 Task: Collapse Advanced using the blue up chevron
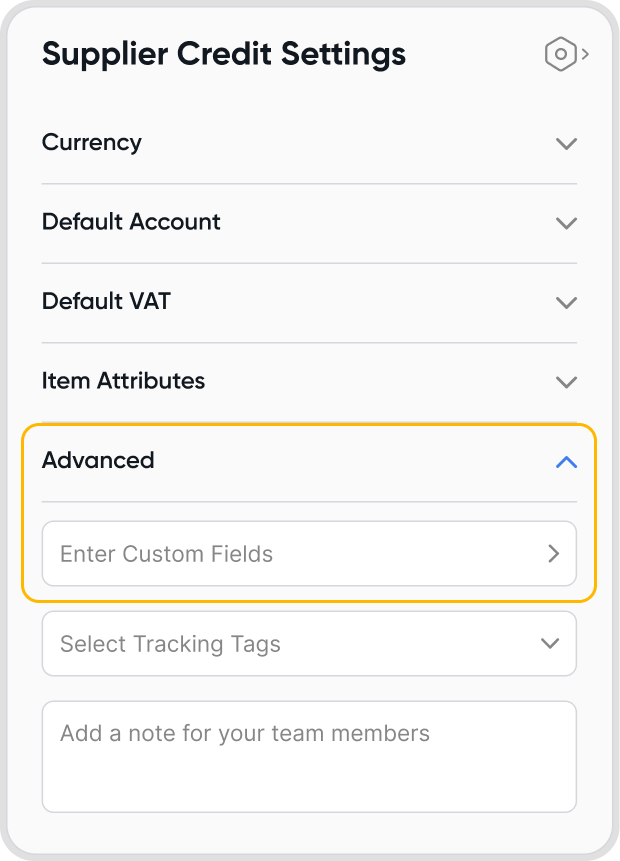(566, 462)
